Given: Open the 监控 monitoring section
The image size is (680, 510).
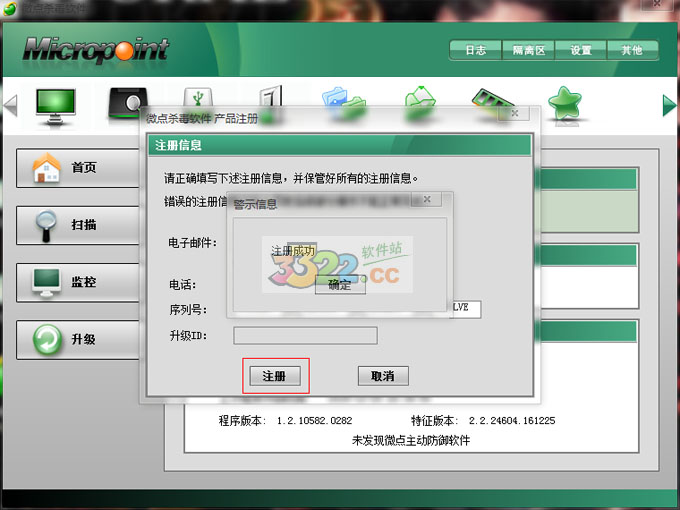Looking at the screenshot, I should [78, 282].
